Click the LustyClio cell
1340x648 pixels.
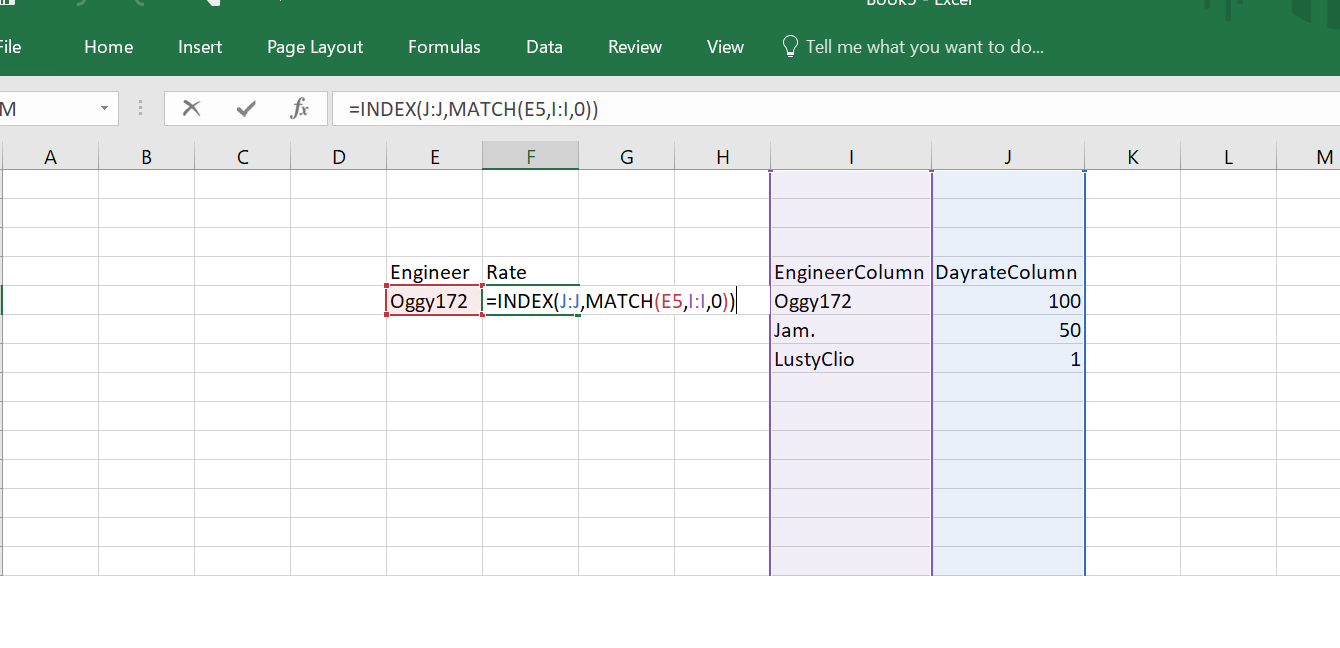coord(850,359)
